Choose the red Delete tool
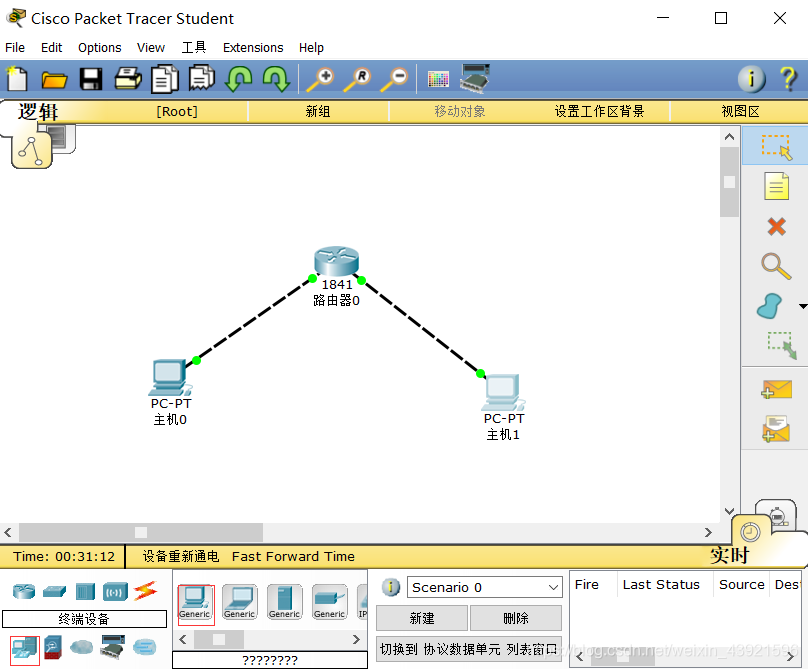The width and height of the screenshot is (808, 669). [776, 226]
